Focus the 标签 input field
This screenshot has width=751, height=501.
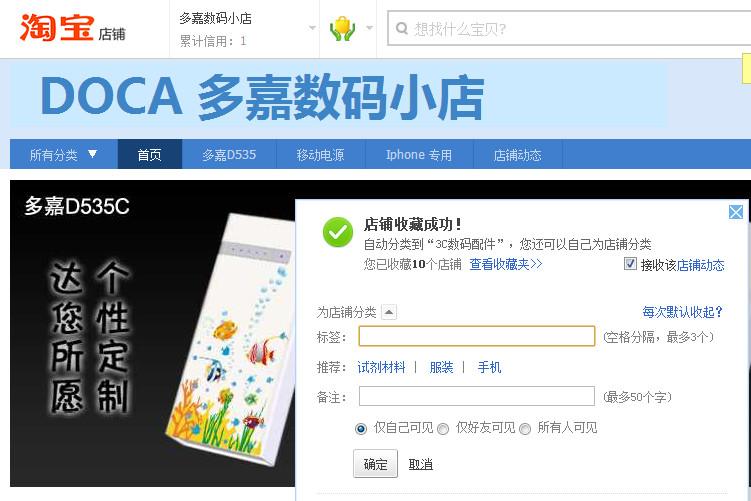point(477,336)
